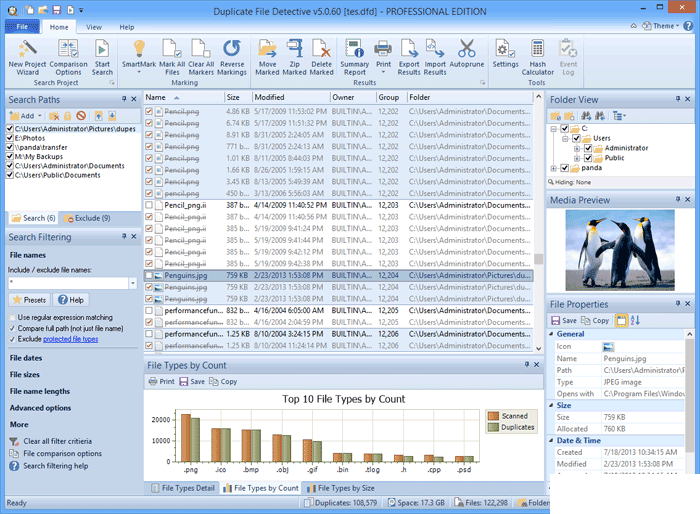Screen dimensions: 700x514
Task: Open the Summary Report
Action: 354,57
